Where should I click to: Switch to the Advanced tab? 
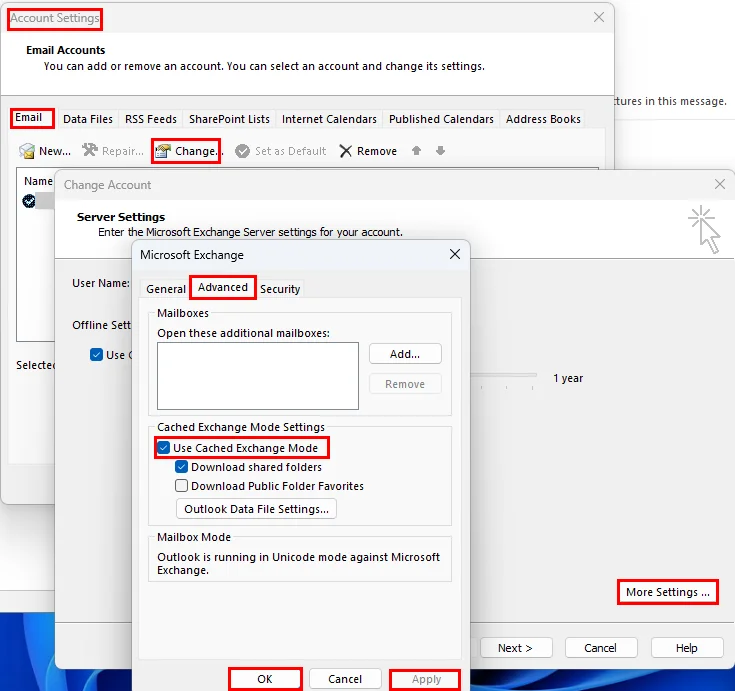coord(223,287)
